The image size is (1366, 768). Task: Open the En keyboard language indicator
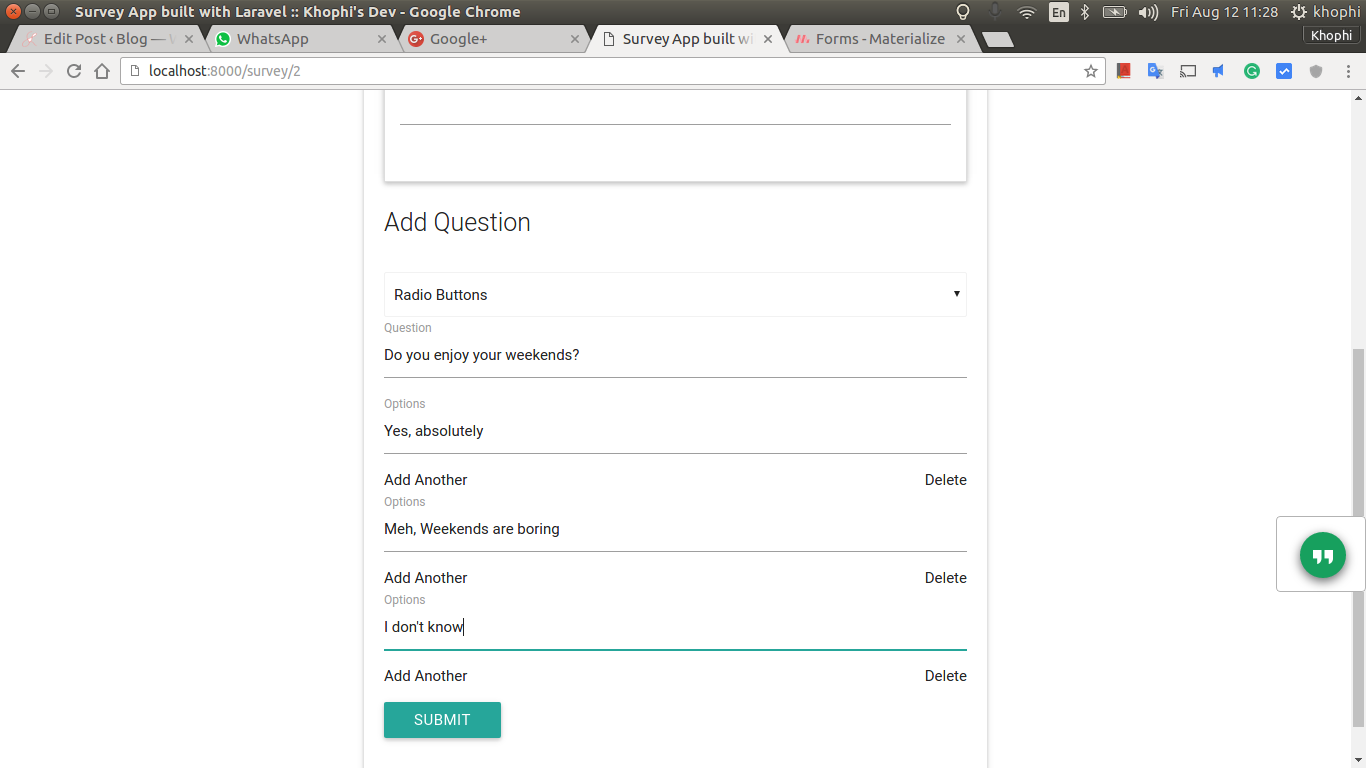(1058, 12)
